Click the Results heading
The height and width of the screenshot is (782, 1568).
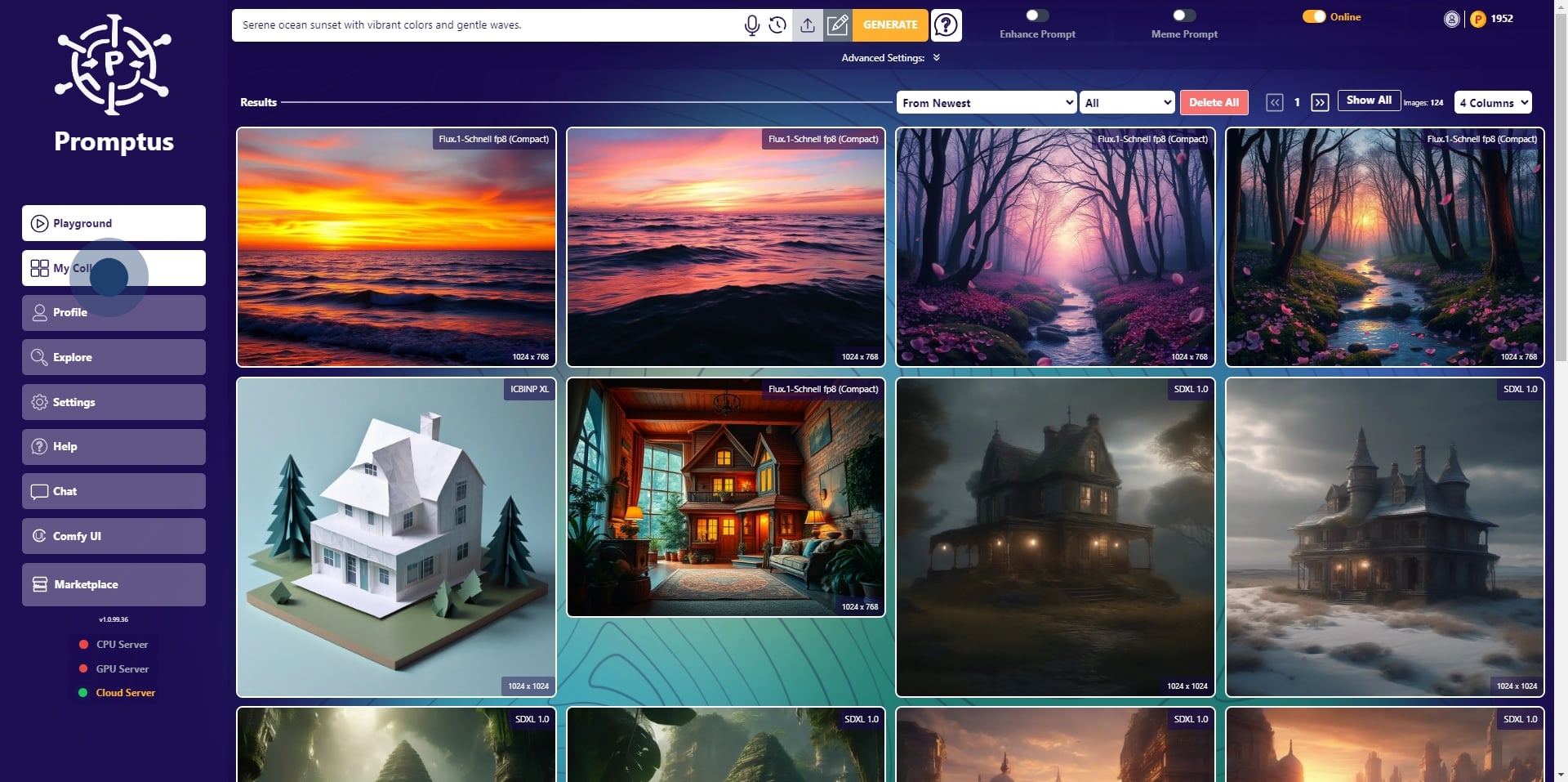point(258,102)
